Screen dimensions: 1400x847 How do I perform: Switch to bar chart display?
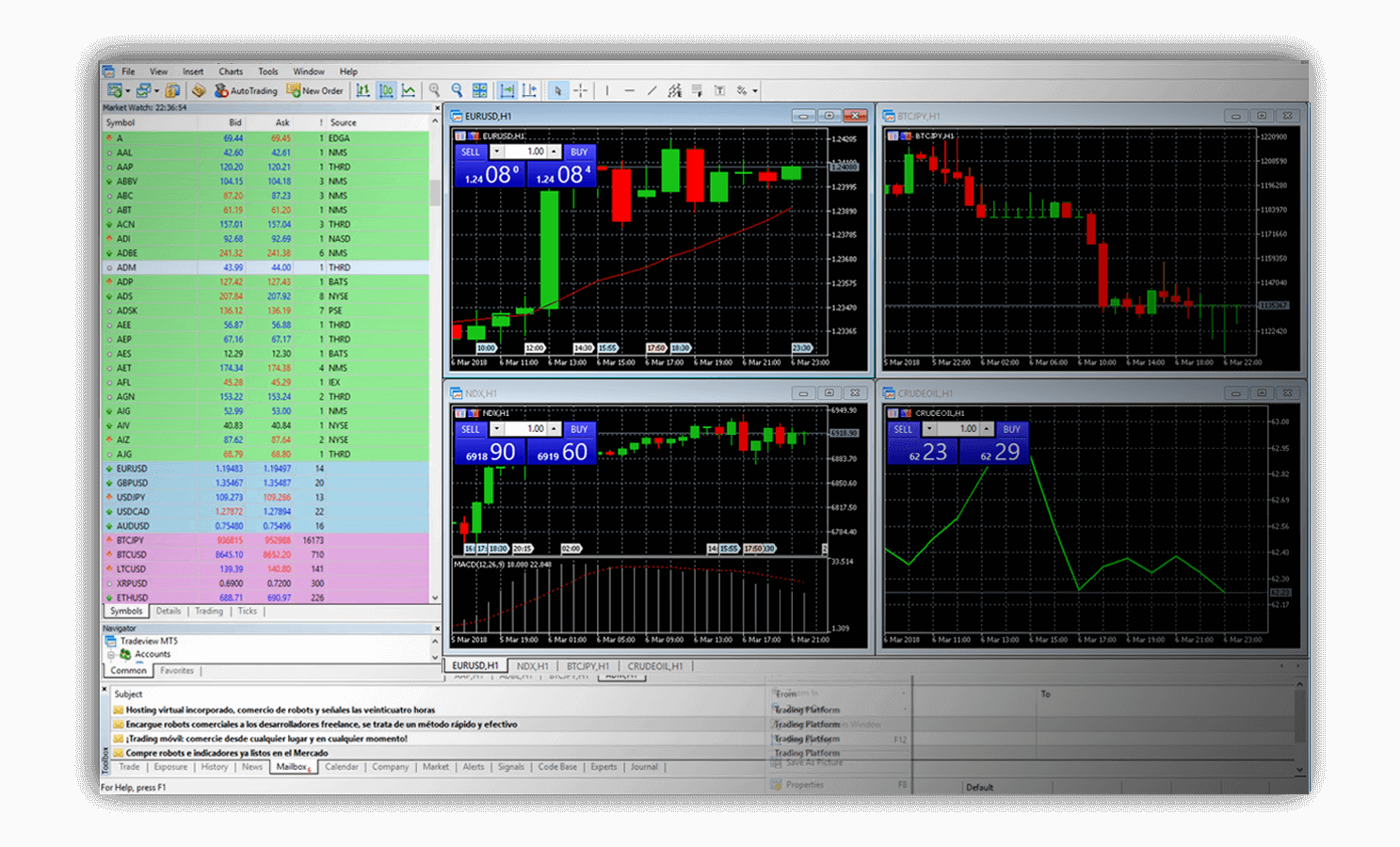(x=362, y=91)
